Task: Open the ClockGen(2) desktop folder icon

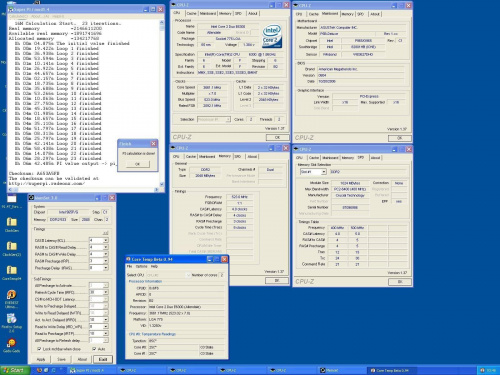Action: pos(12,246)
